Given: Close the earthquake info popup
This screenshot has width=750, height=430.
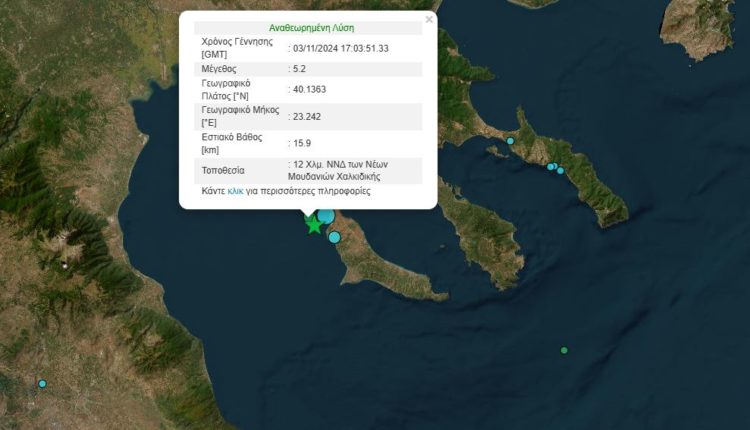Looking at the screenshot, I should point(429,19).
